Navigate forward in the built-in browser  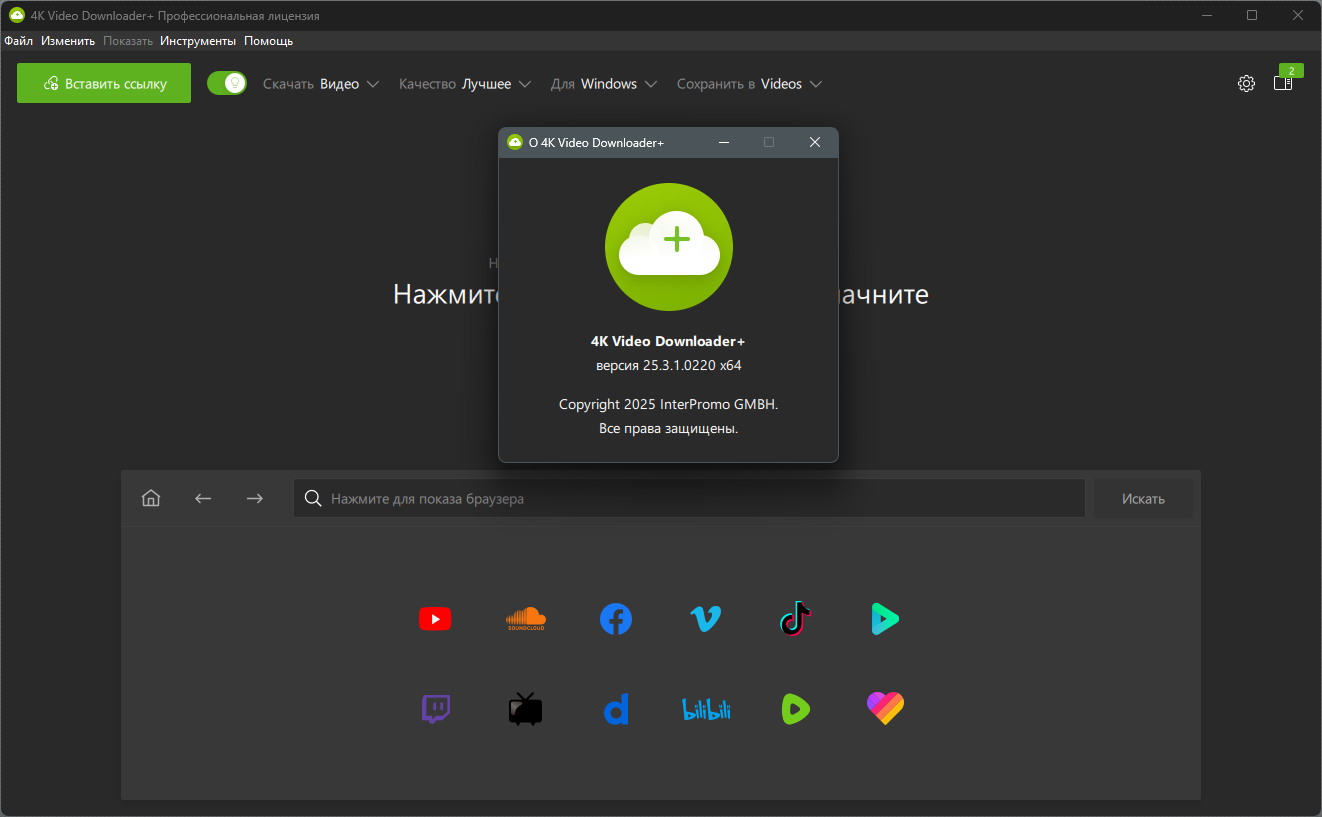click(x=255, y=498)
